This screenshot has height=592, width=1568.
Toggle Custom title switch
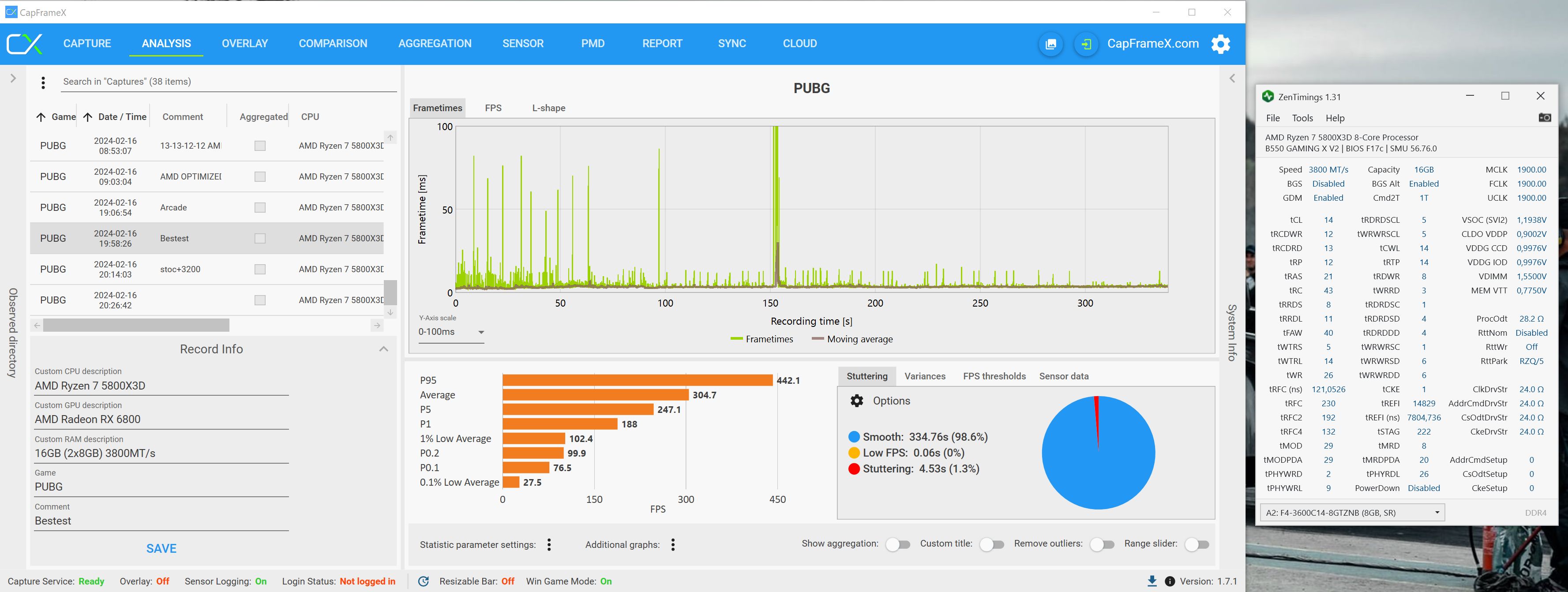point(991,544)
